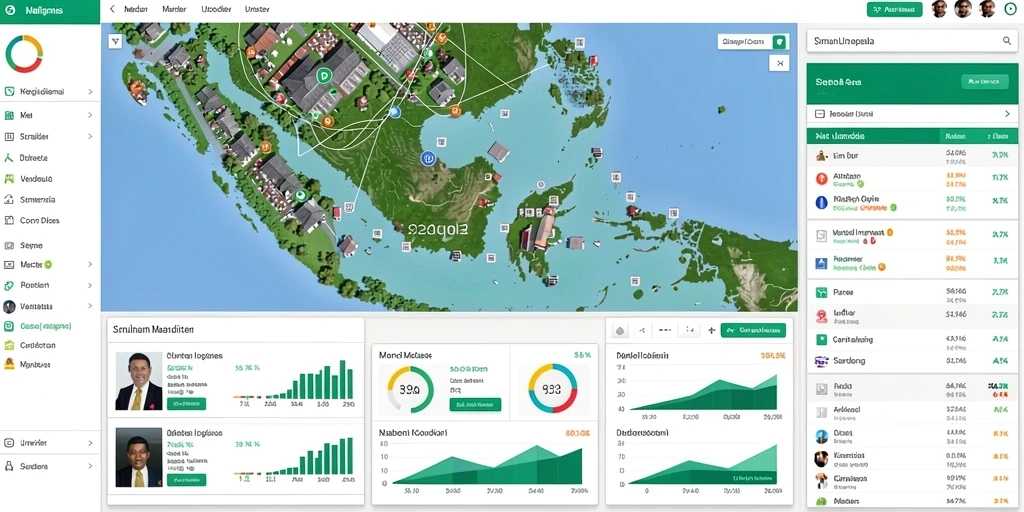Toggle the checkbox in the Ioooae Dursi row

pos(820,114)
